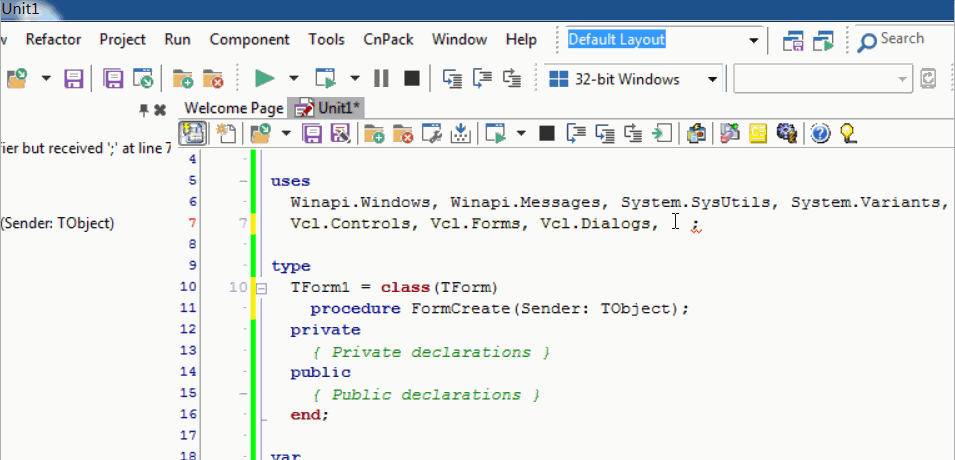Viewport: 955px width, 460px height.
Task: Open the Refactor menu
Action: point(54,40)
